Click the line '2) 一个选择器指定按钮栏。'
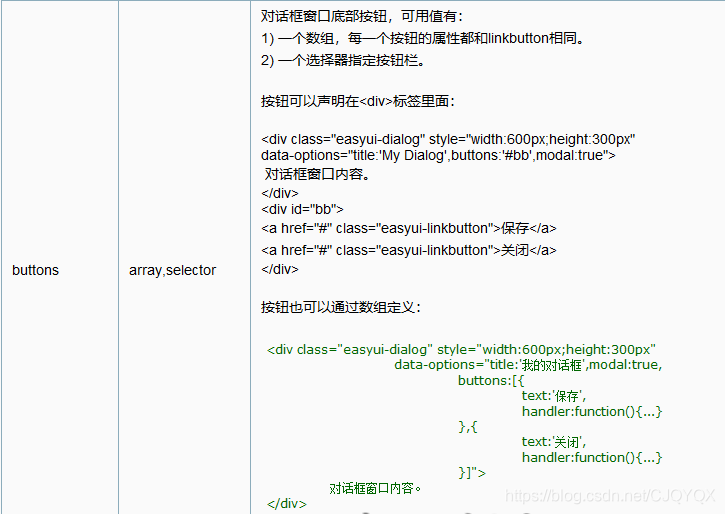The image size is (725, 514). click(x=343, y=60)
